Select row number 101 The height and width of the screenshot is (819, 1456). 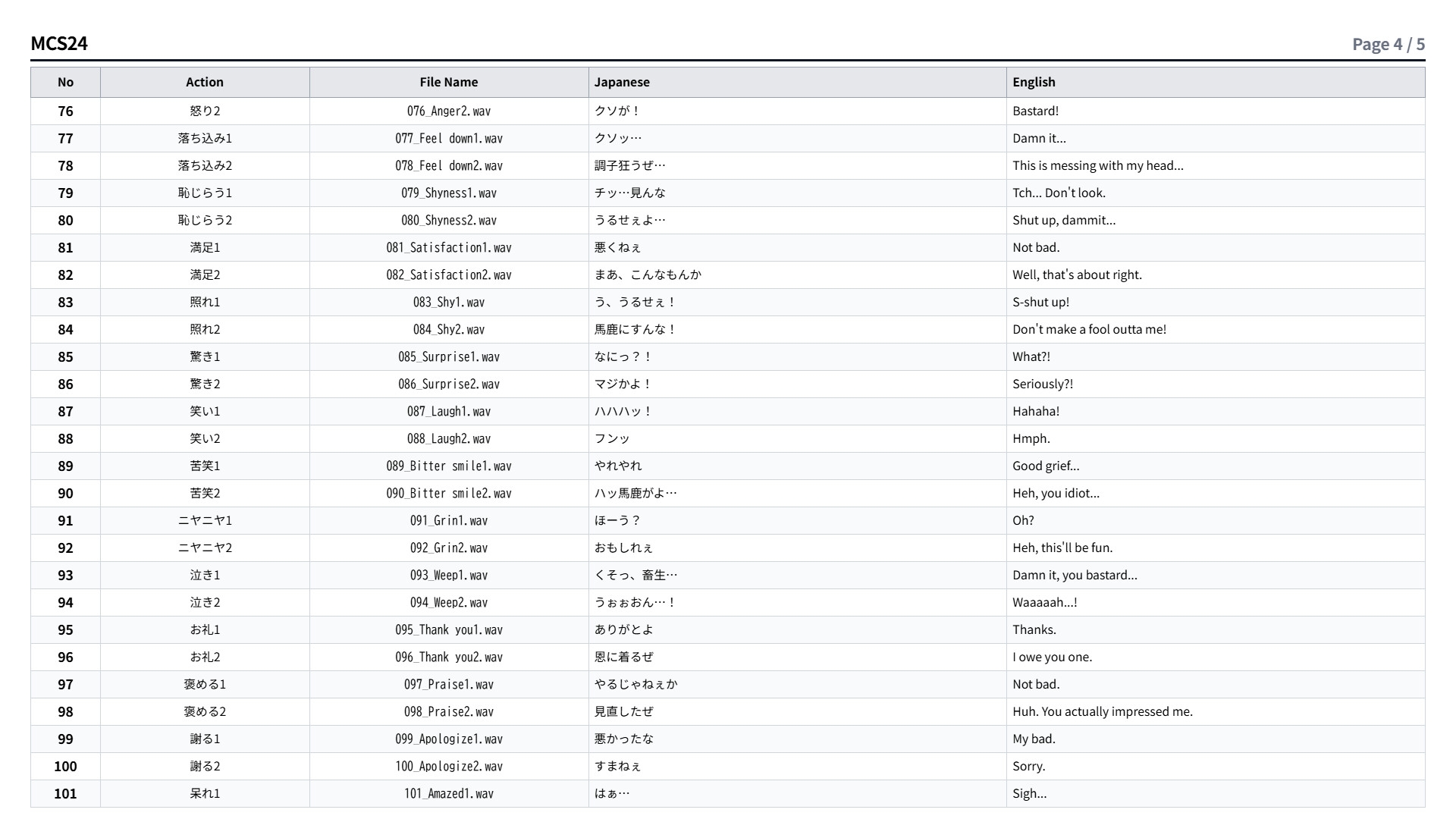[x=66, y=793]
